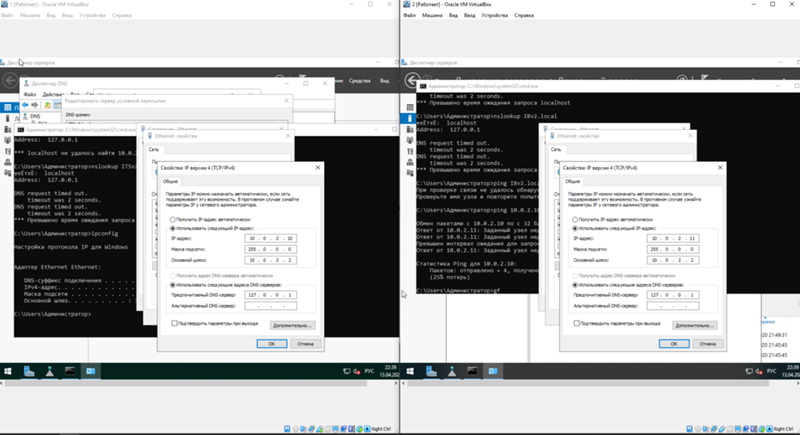Click alternate DNS server field in left VM
This screenshot has height=435, width=800.
[270, 306]
